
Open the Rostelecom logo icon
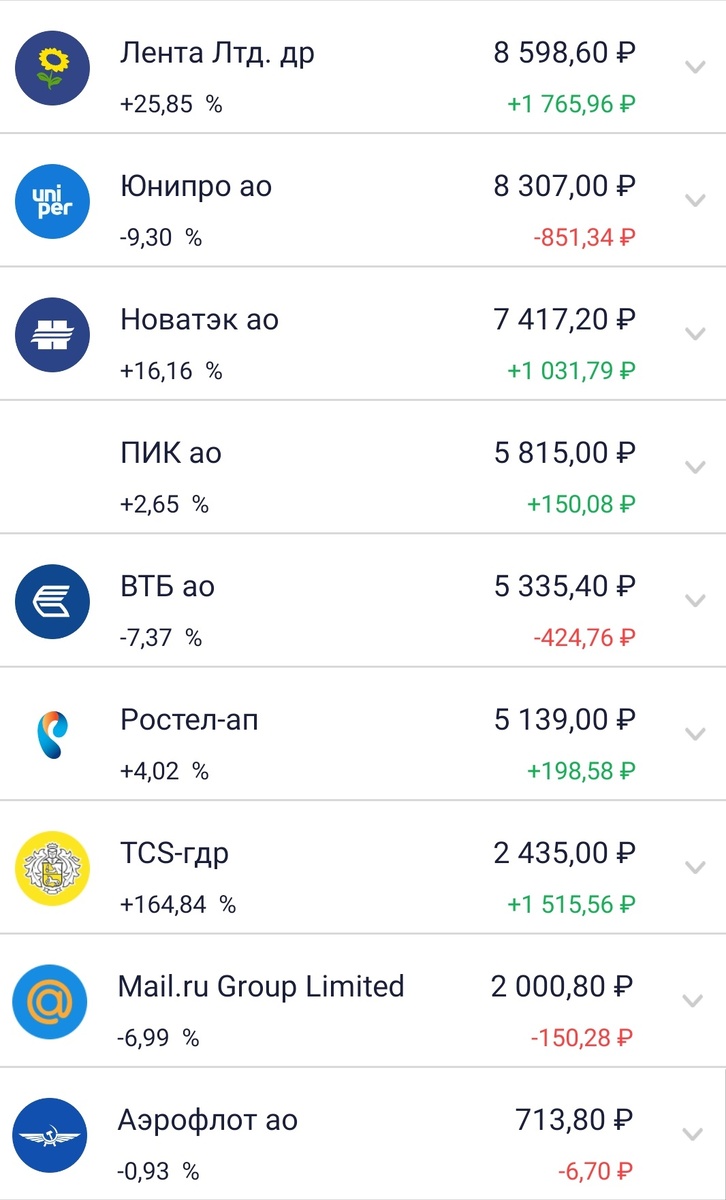tap(53, 735)
